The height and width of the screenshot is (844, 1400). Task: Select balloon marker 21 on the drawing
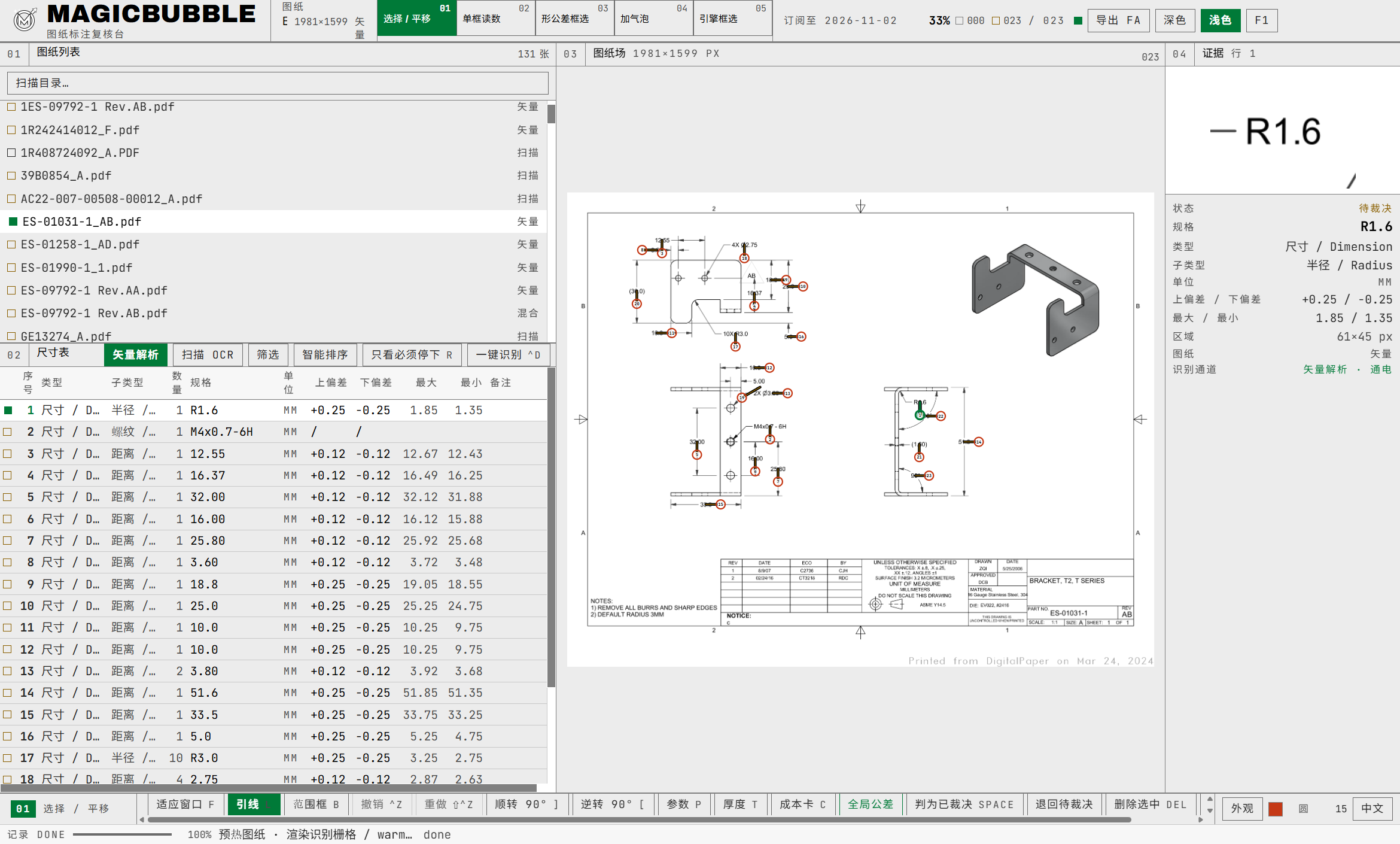coord(919,457)
